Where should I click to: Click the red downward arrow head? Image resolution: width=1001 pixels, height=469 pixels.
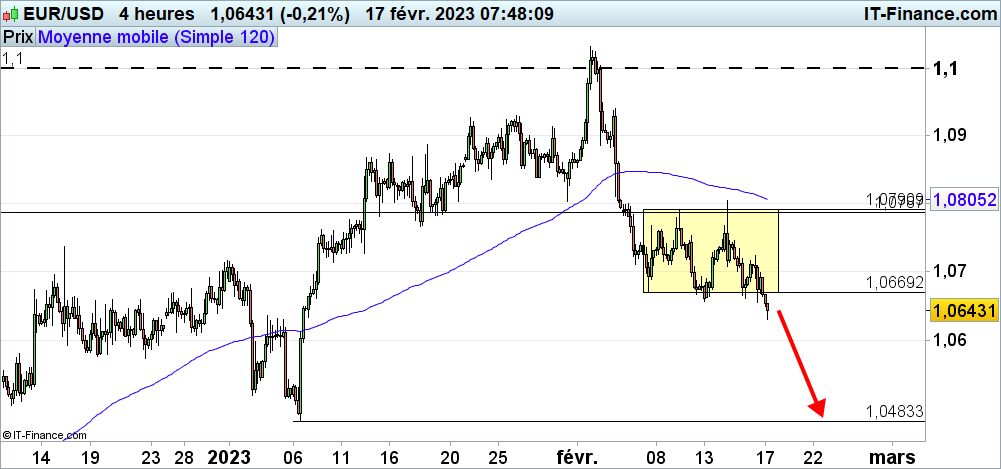coord(819,407)
